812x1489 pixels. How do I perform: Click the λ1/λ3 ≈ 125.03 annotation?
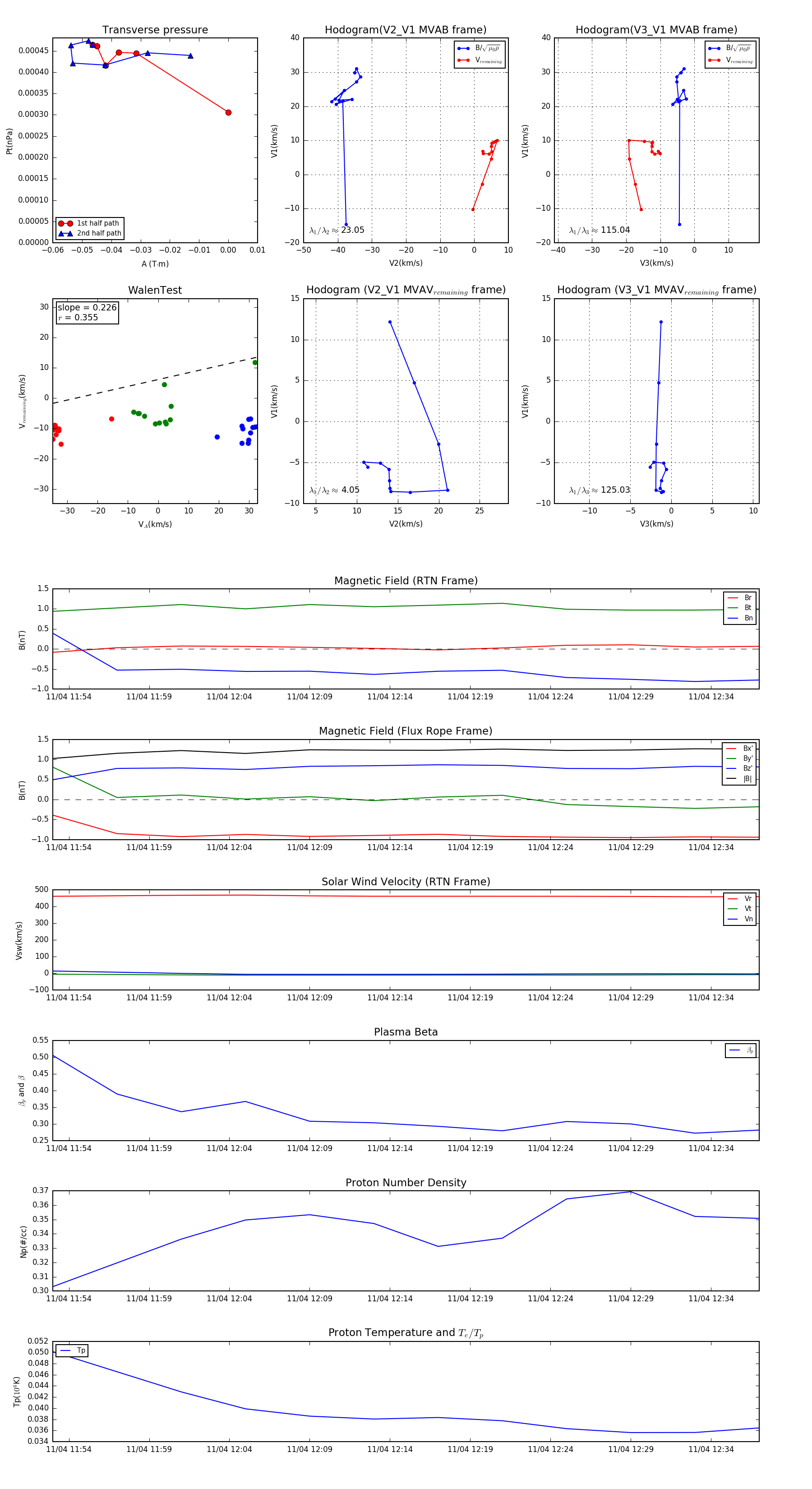(x=600, y=490)
